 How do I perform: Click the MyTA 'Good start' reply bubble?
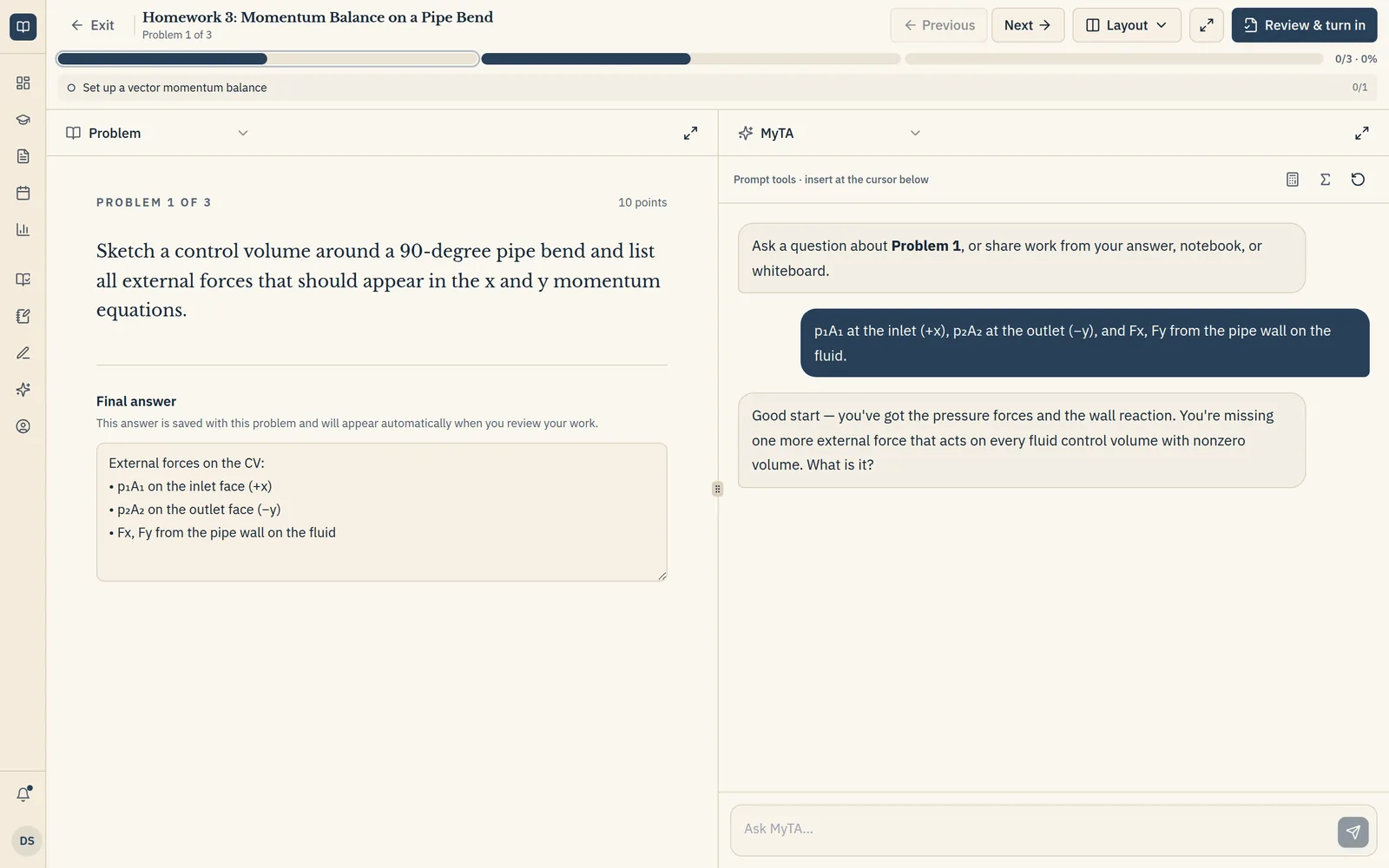coord(1022,440)
